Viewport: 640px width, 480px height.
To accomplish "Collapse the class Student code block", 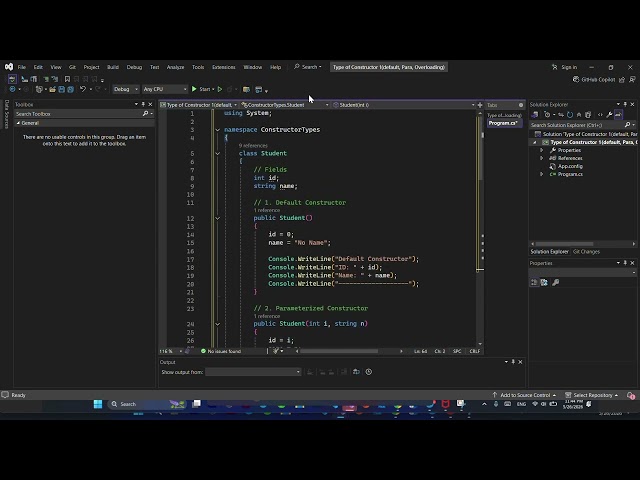I will (x=218, y=153).
